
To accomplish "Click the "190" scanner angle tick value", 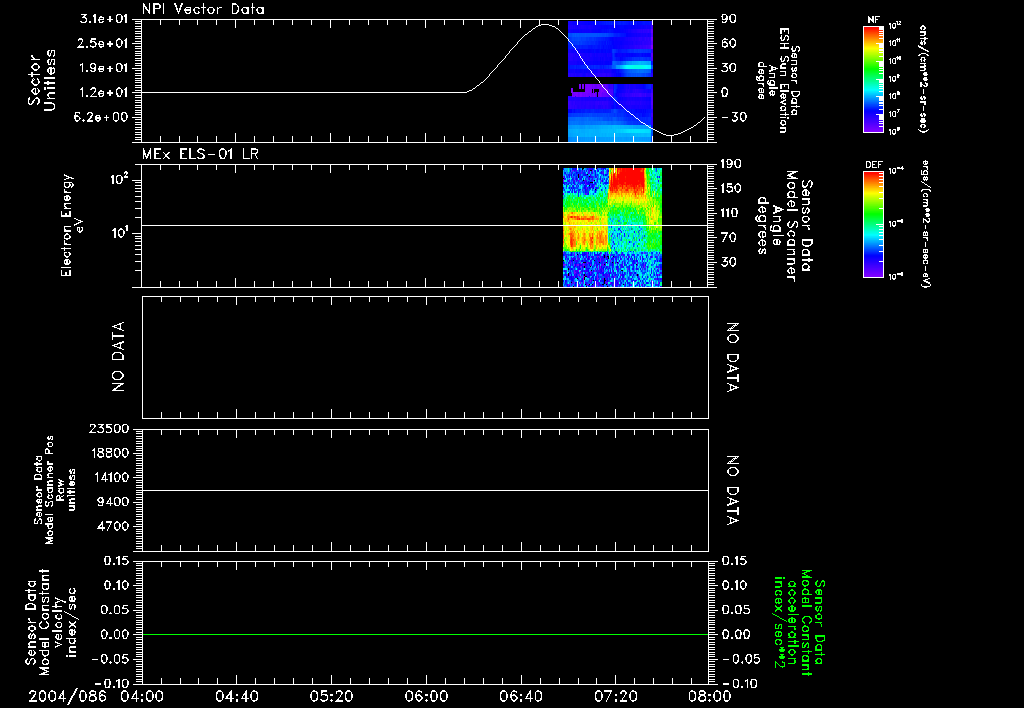I will point(733,164).
